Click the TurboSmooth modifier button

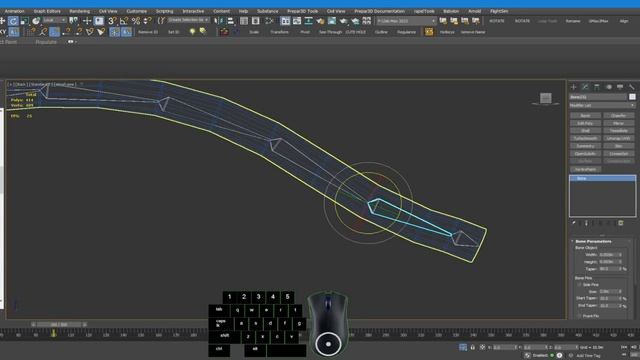[585, 138]
